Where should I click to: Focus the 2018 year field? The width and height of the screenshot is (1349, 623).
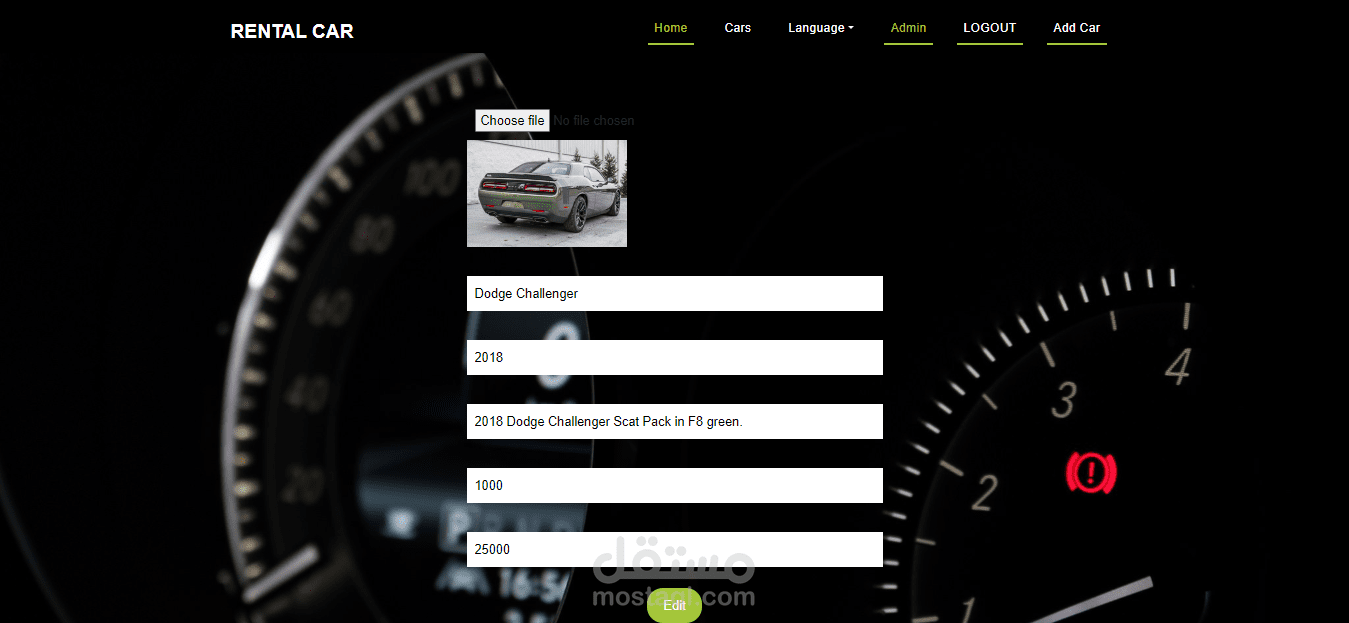pos(675,357)
